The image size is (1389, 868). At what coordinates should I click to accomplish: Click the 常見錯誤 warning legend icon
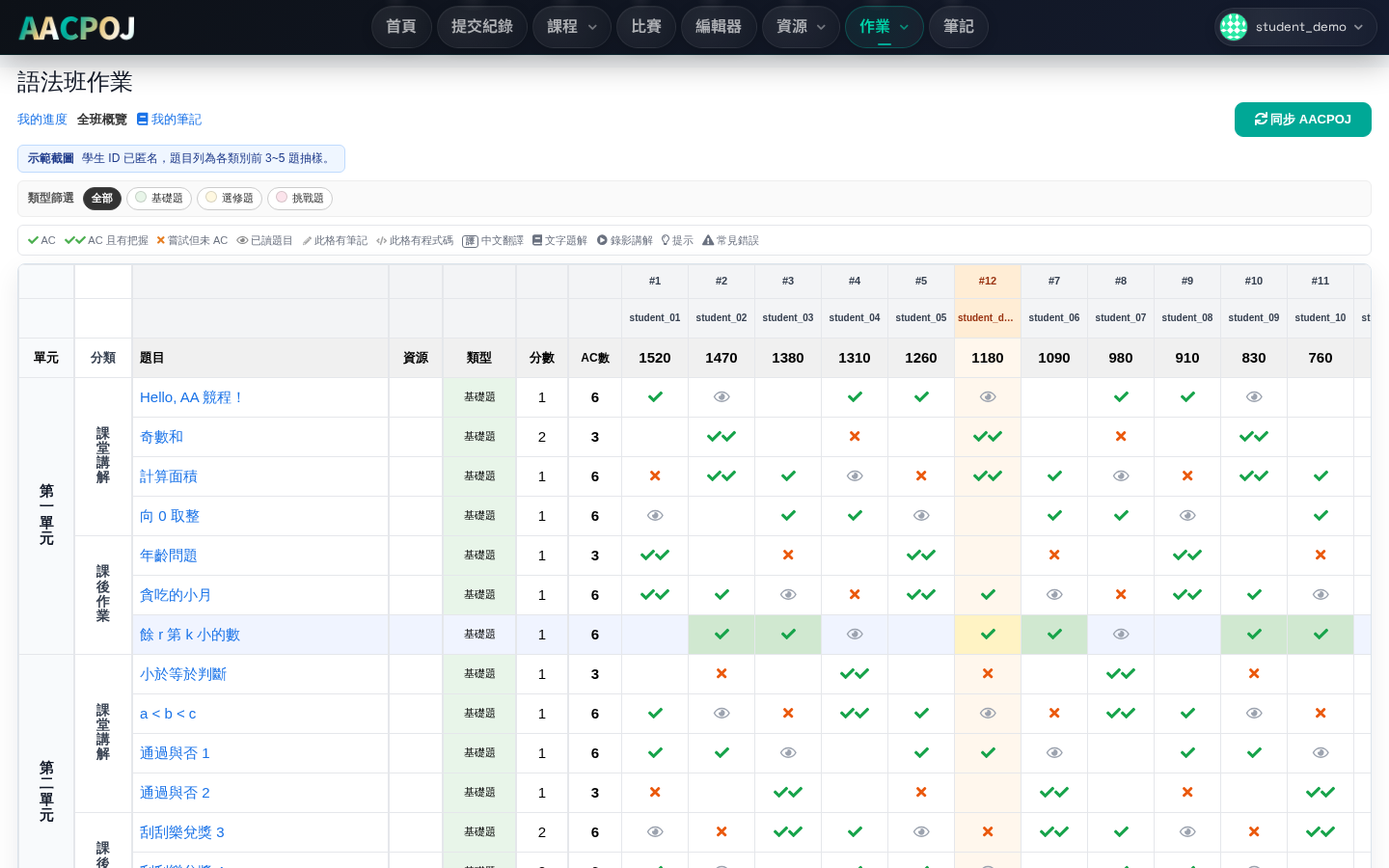click(708, 240)
